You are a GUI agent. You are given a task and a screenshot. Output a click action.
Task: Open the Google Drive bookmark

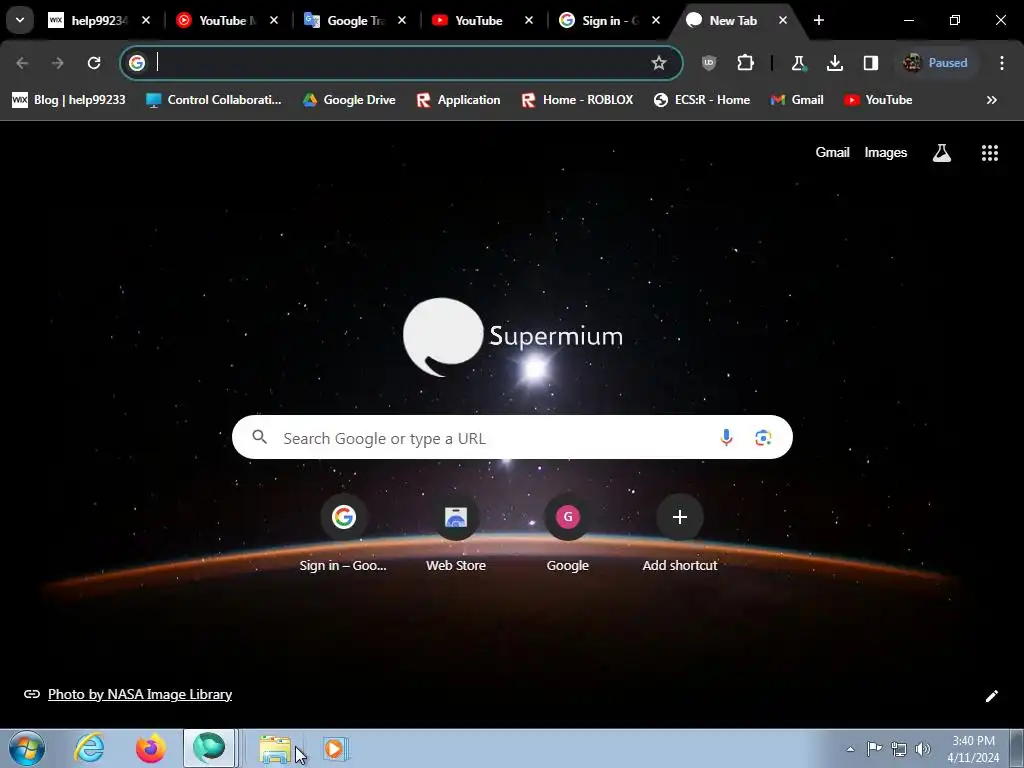tap(349, 100)
